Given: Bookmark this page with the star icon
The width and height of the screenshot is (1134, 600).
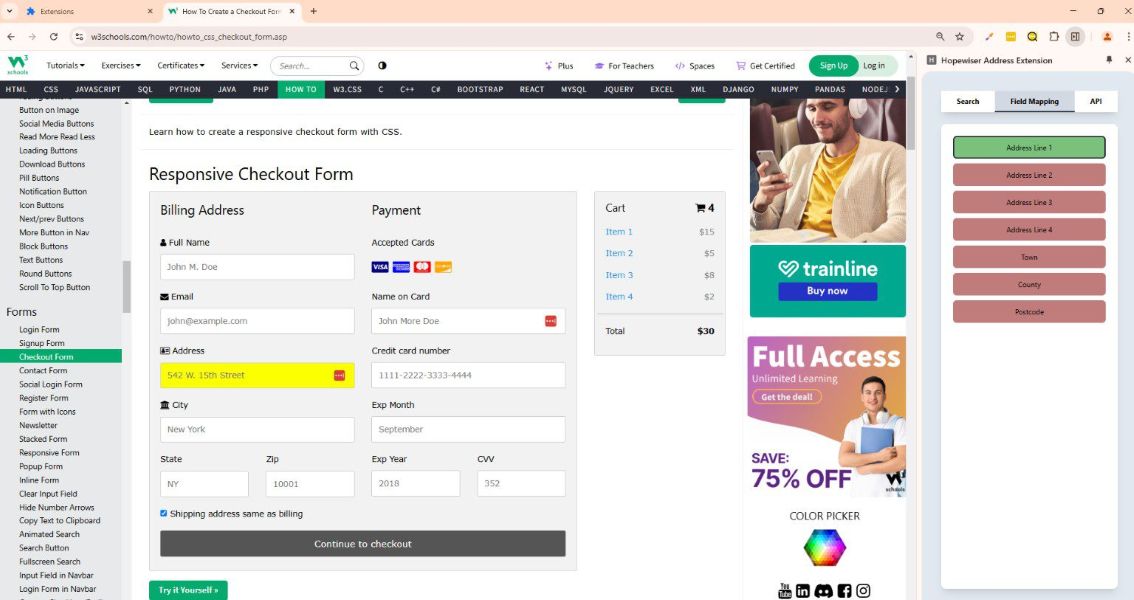Looking at the screenshot, I should pyautogui.click(x=959, y=37).
